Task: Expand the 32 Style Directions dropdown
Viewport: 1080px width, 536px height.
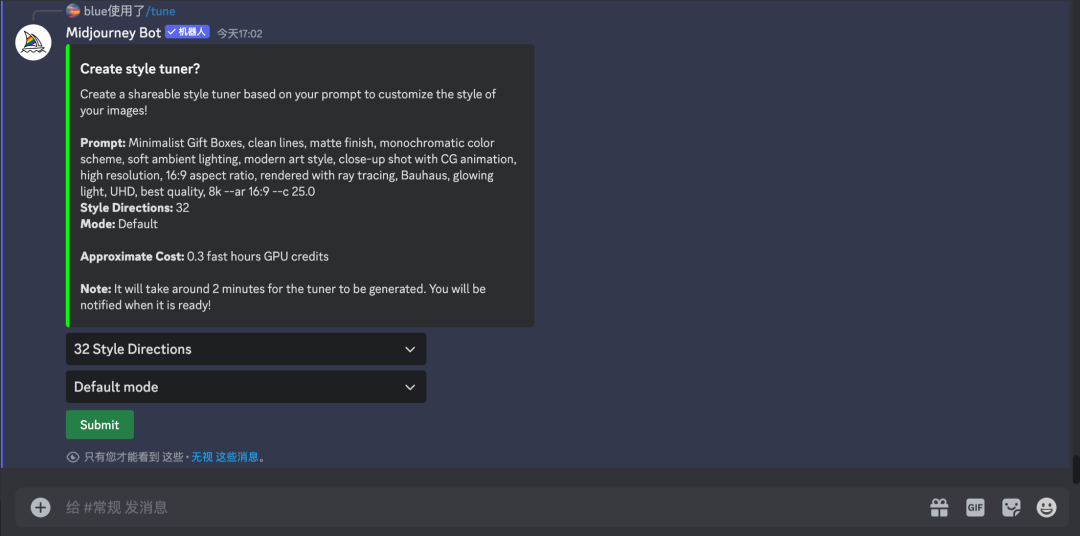Action: 246,349
